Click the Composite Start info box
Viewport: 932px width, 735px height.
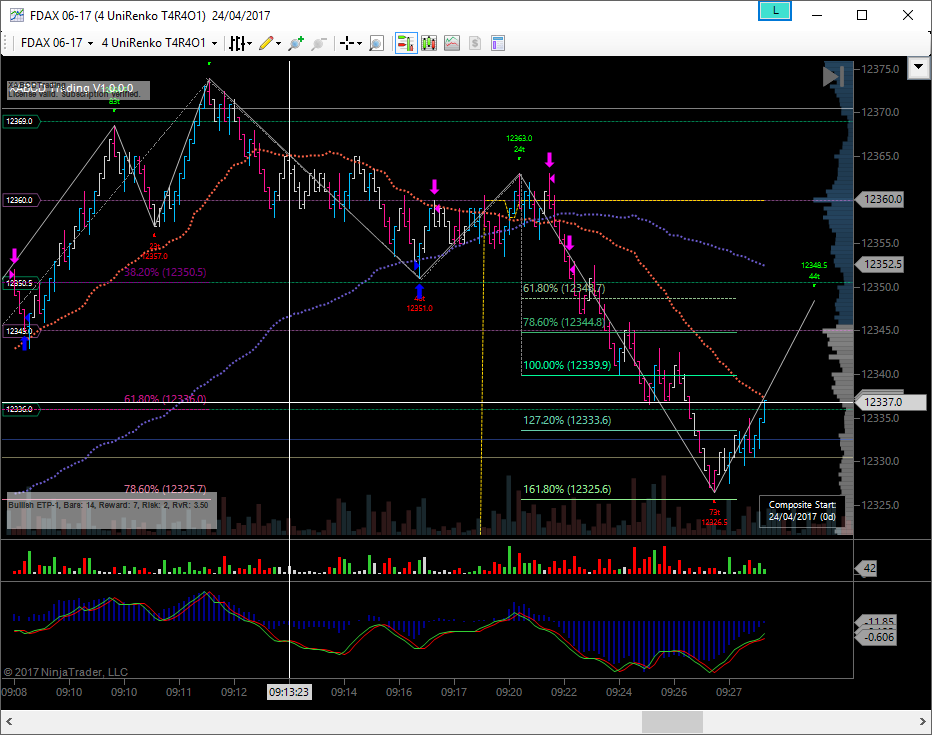[x=802, y=511]
